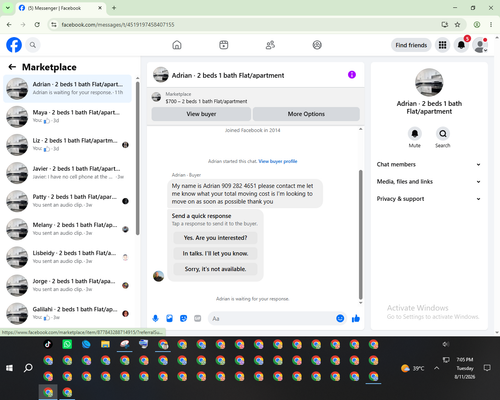
Task: Open the Groups navigation icon
Action: 317,45
